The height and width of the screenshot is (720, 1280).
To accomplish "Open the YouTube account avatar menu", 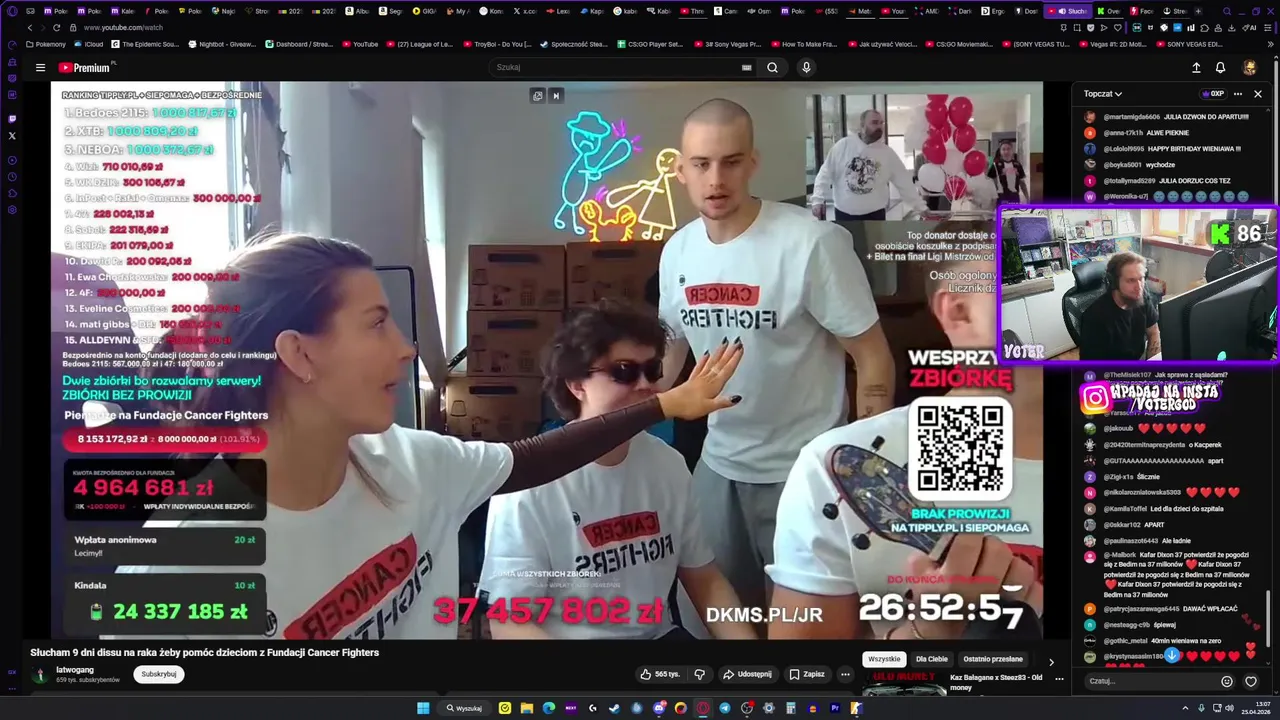I will click(1249, 68).
